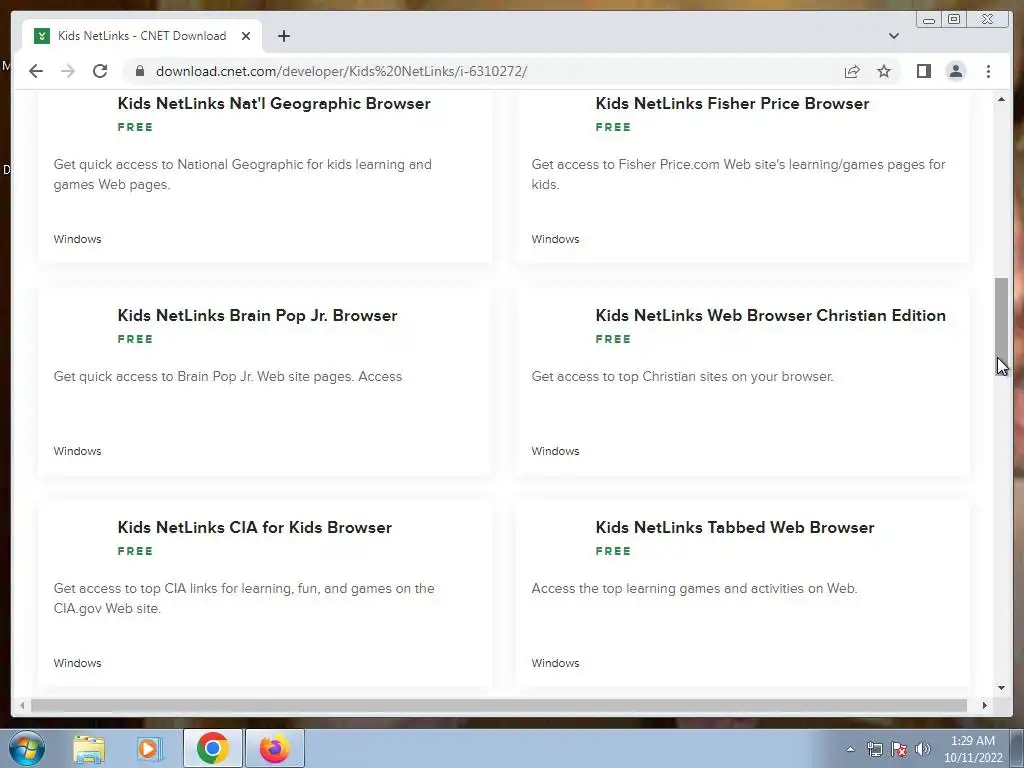Open the taskbar clock and date

pyautogui.click(x=973, y=749)
